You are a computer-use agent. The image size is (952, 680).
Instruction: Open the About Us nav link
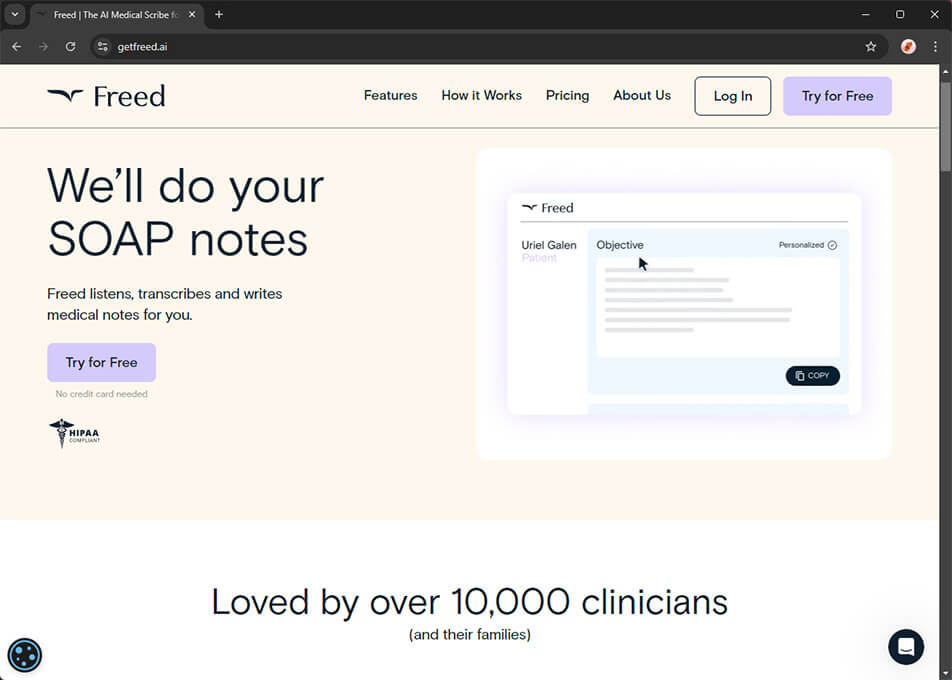642,95
